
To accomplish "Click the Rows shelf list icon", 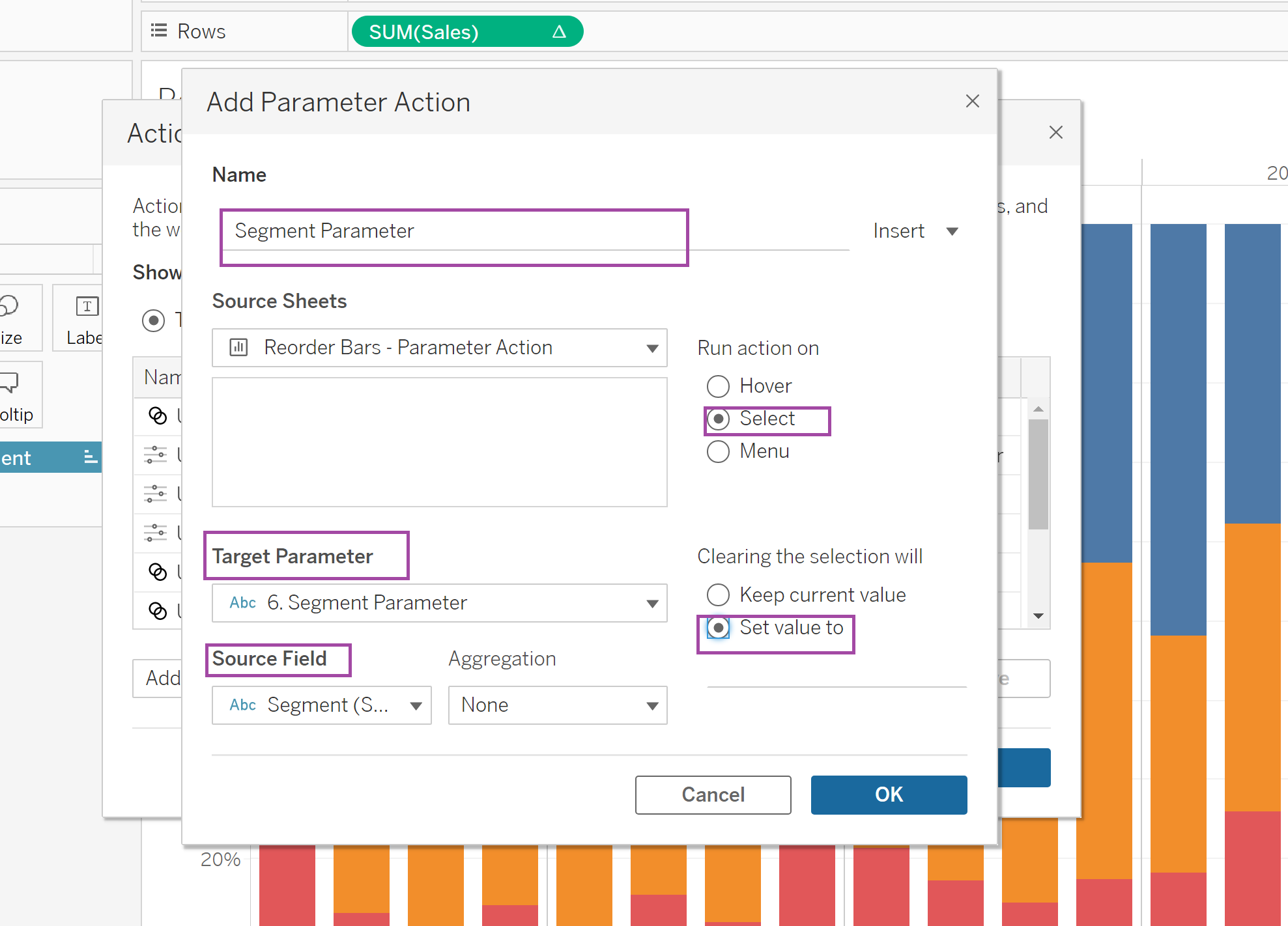I will 158,31.
